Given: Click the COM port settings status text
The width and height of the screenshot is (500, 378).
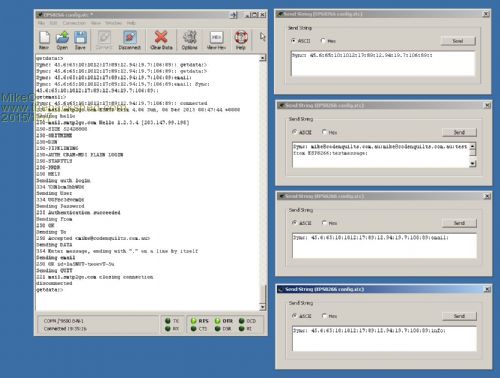Looking at the screenshot, I should click(x=64, y=321).
